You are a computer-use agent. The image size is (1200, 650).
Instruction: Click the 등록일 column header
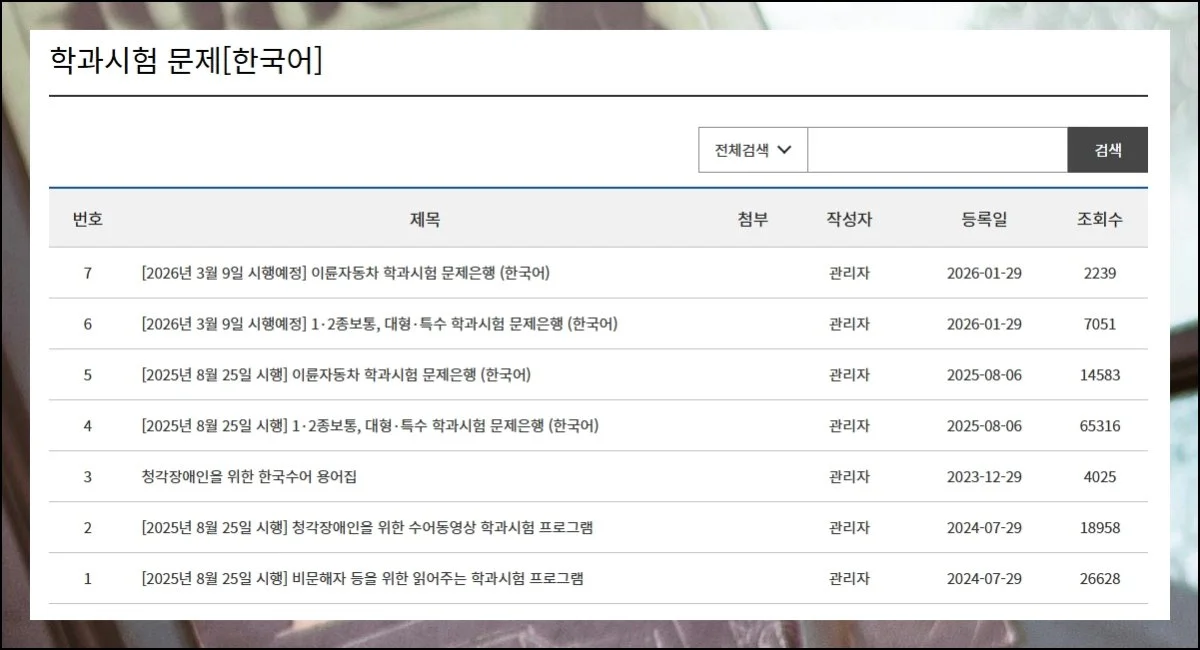tap(984, 219)
